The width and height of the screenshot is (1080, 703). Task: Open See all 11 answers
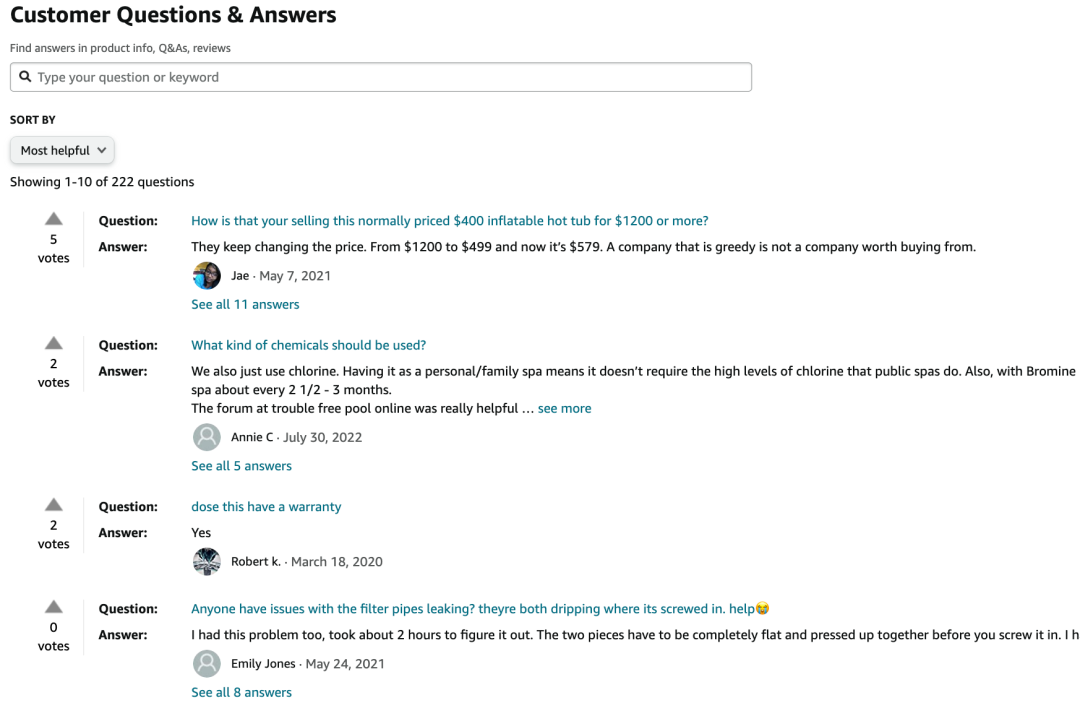click(x=245, y=304)
